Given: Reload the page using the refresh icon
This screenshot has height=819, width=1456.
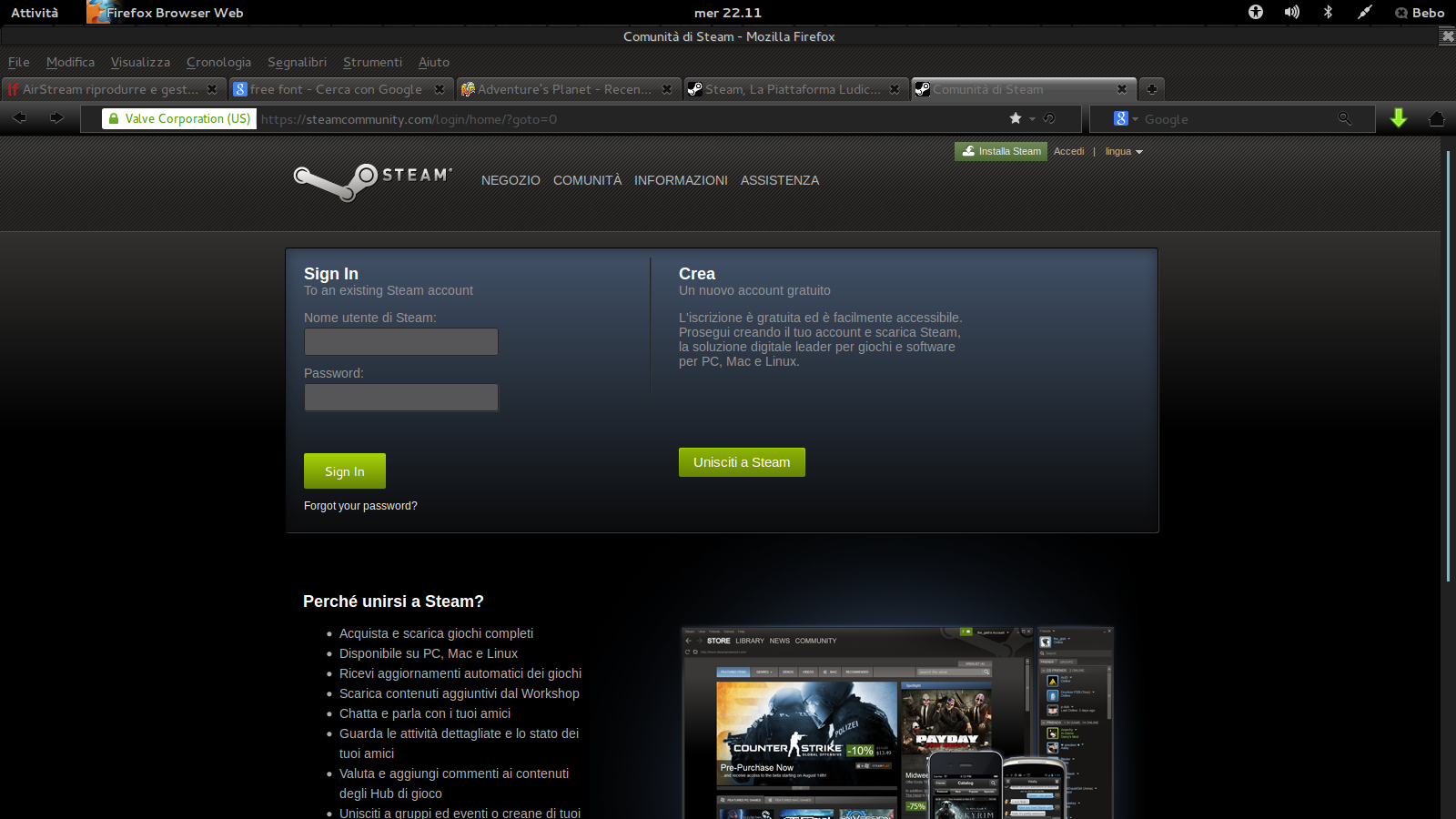Looking at the screenshot, I should click(x=1049, y=118).
